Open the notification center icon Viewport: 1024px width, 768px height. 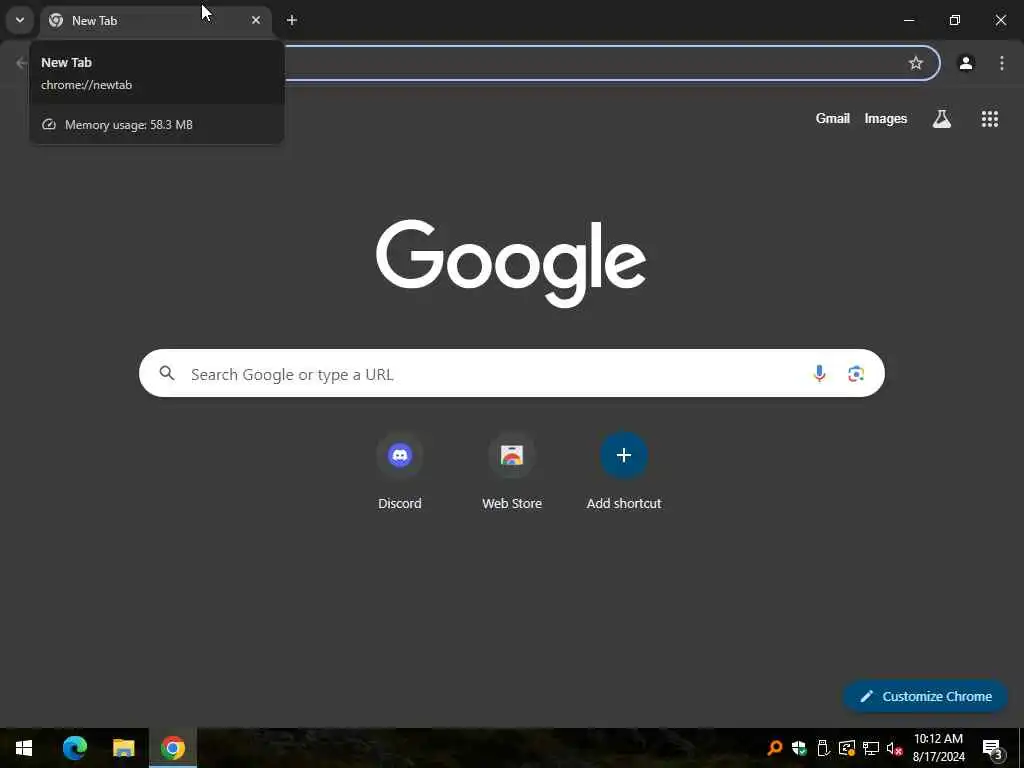pyautogui.click(x=992, y=748)
